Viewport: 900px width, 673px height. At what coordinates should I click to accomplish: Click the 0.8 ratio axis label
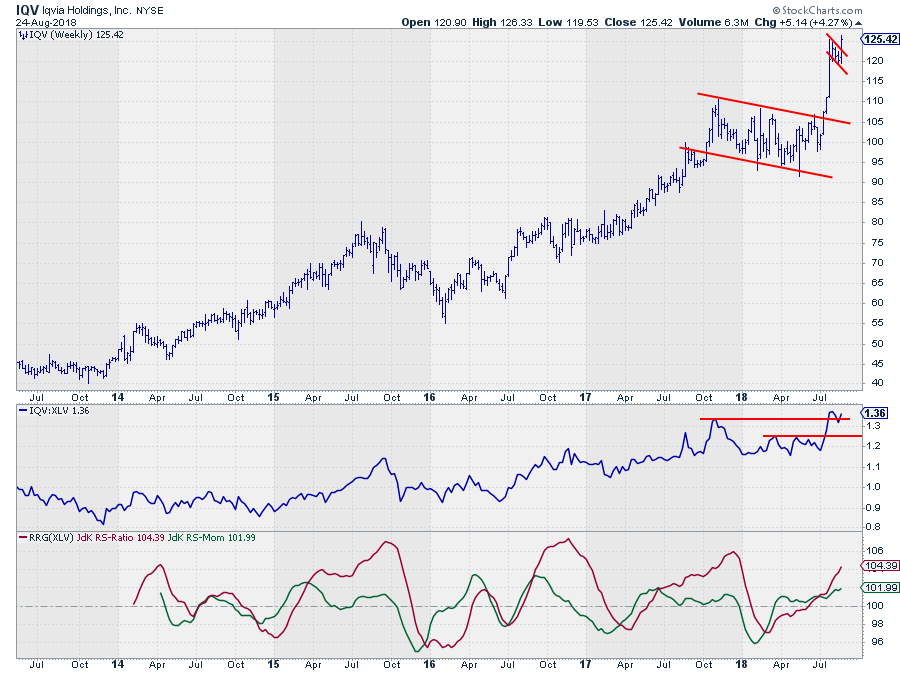(x=874, y=527)
